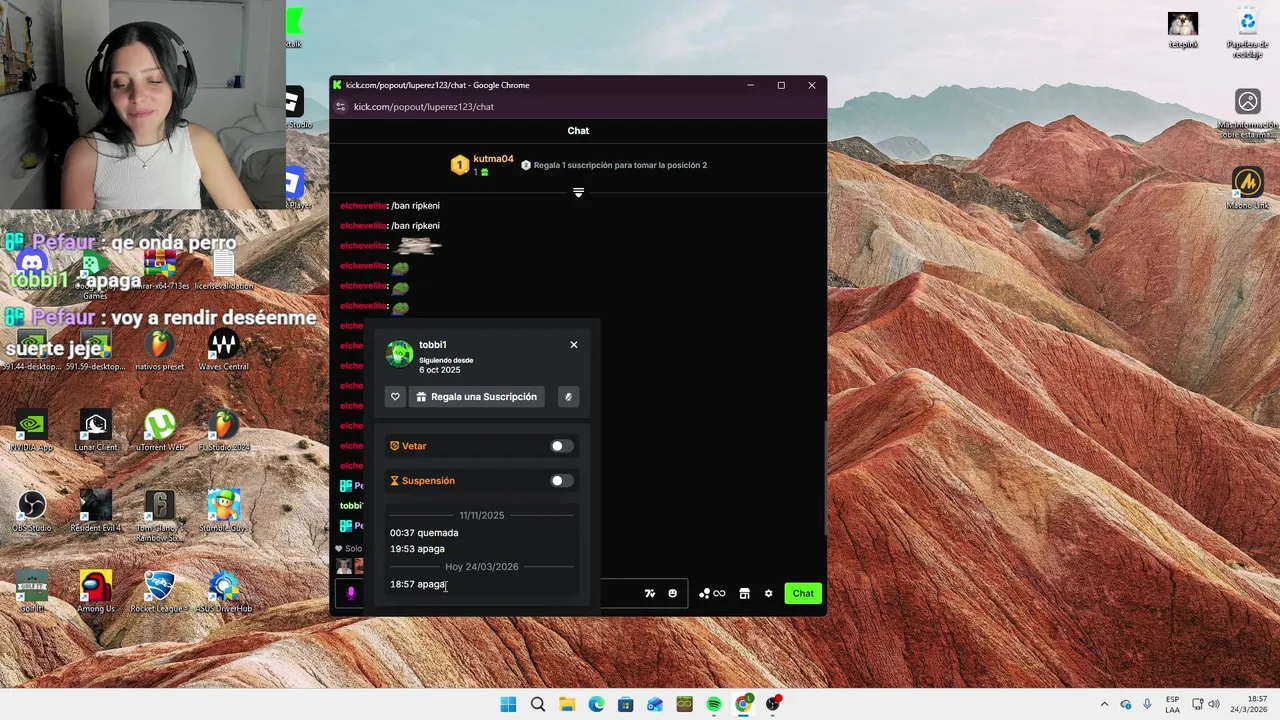The height and width of the screenshot is (720, 1280).
Task: Open Spotify from the taskbar
Action: click(714, 704)
